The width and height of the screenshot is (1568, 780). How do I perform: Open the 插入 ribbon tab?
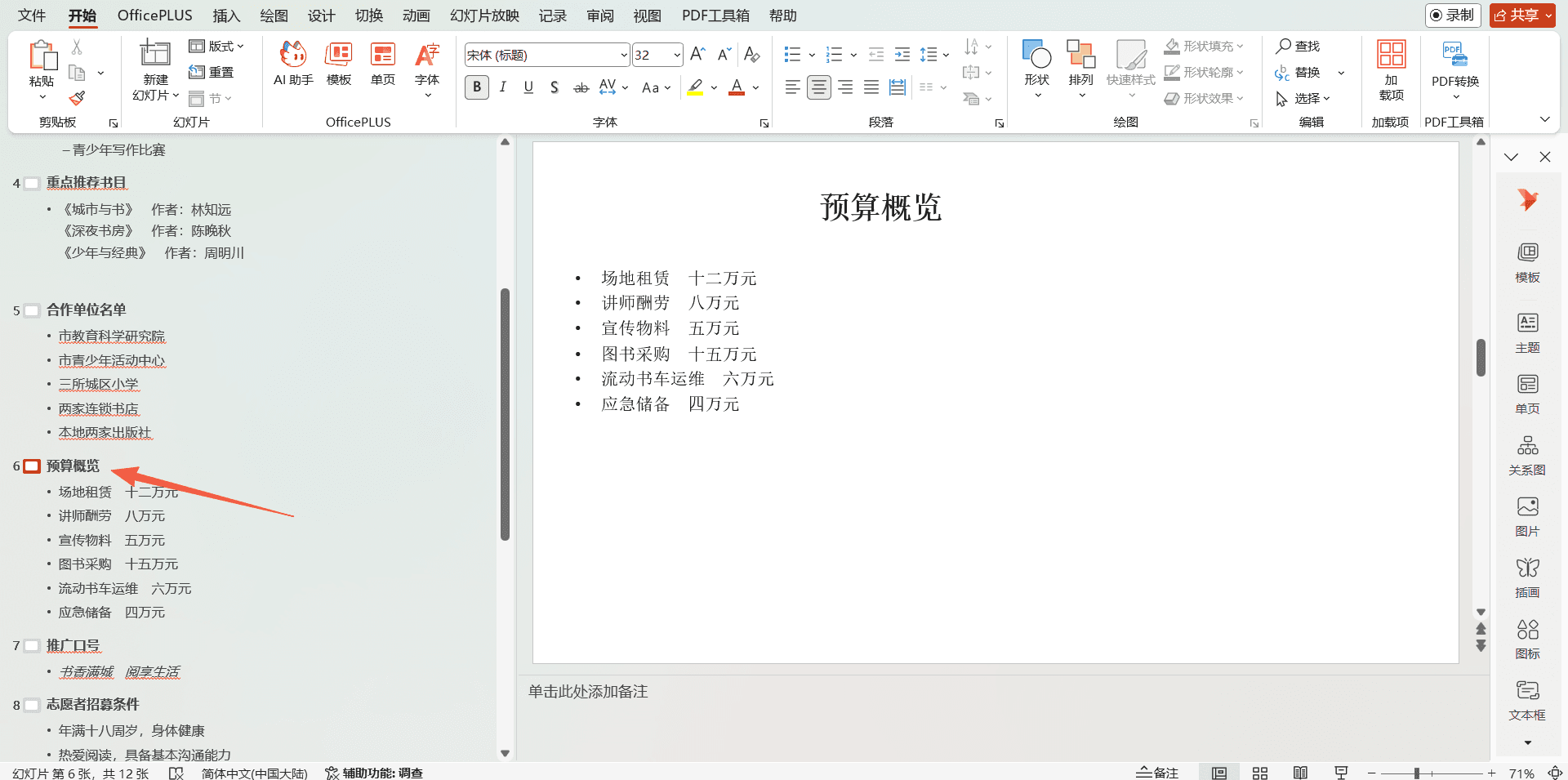pyautogui.click(x=226, y=16)
